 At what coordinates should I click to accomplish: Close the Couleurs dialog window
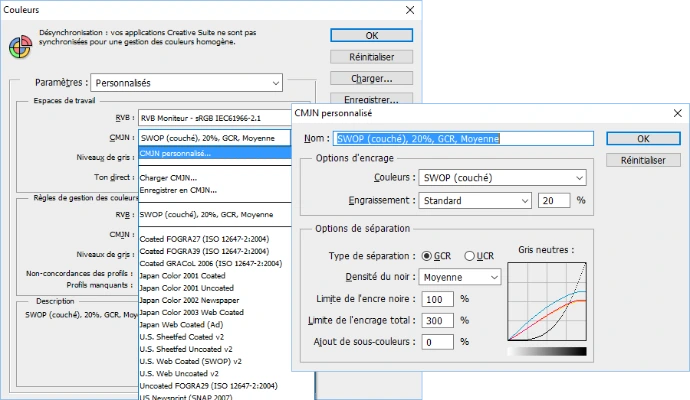[x=408, y=11]
